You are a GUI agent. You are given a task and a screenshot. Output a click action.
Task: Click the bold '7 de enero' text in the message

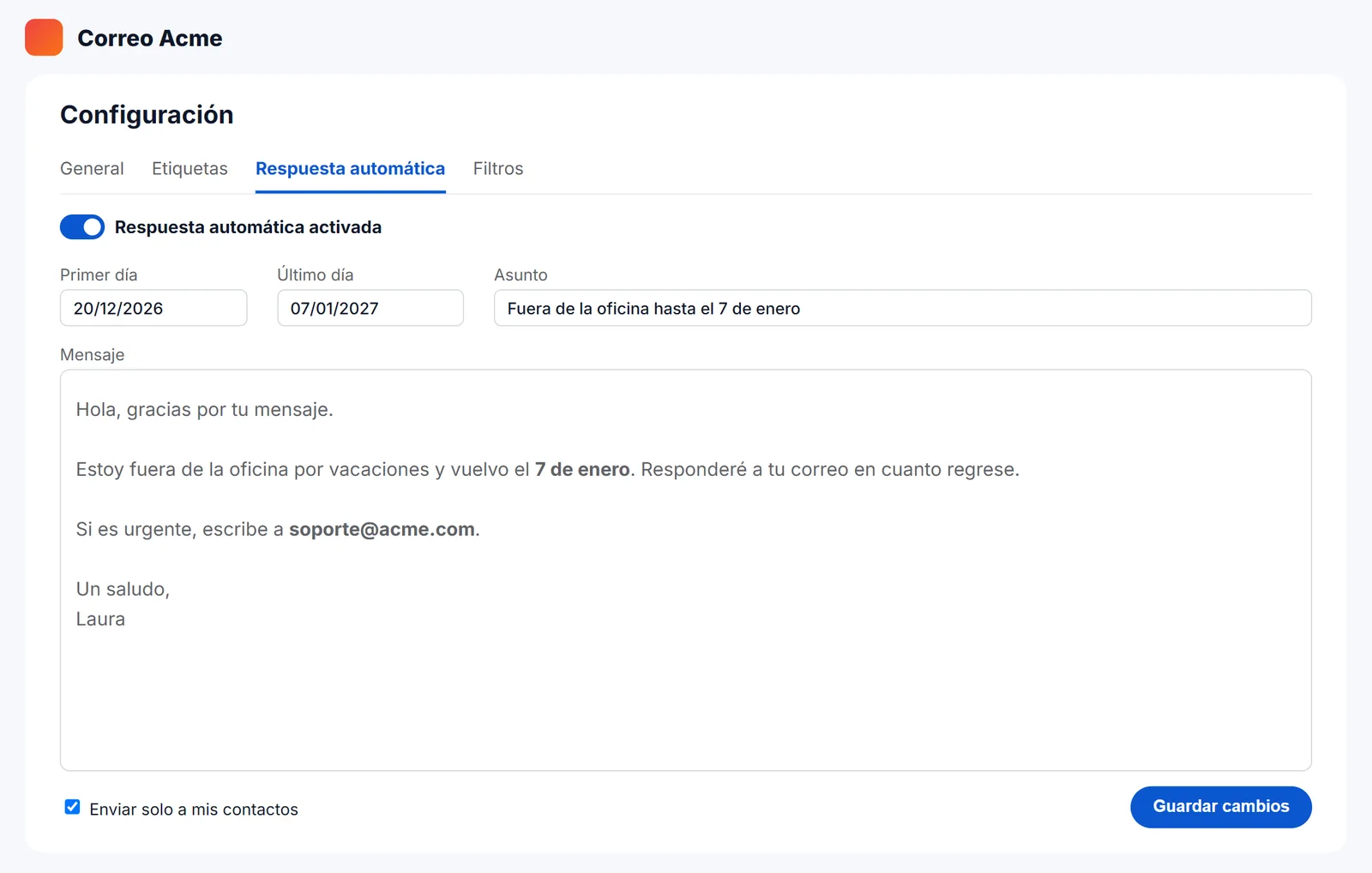(x=582, y=470)
